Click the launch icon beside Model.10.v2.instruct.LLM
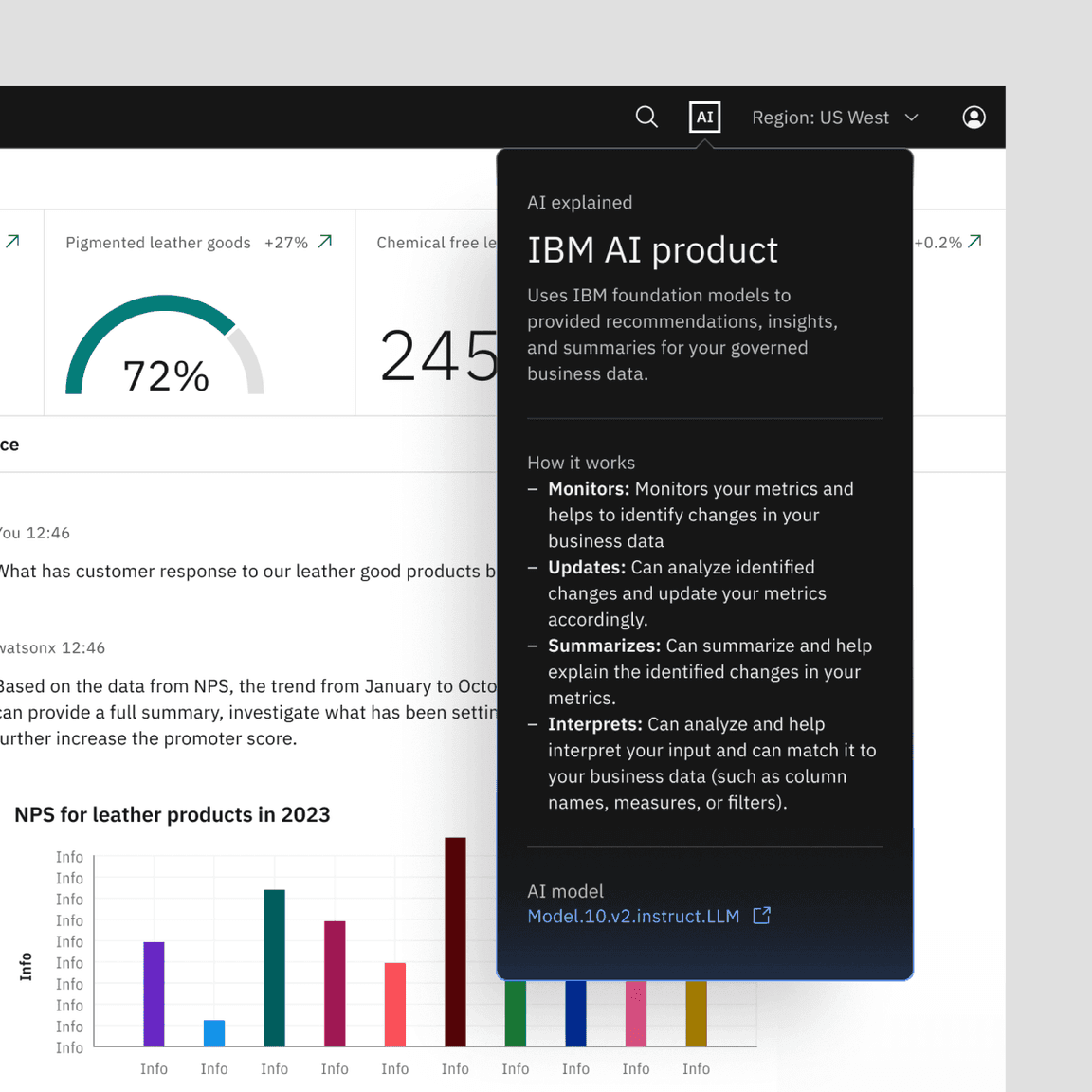The height and width of the screenshot is (1092, 1092). [x=761, y=916]
